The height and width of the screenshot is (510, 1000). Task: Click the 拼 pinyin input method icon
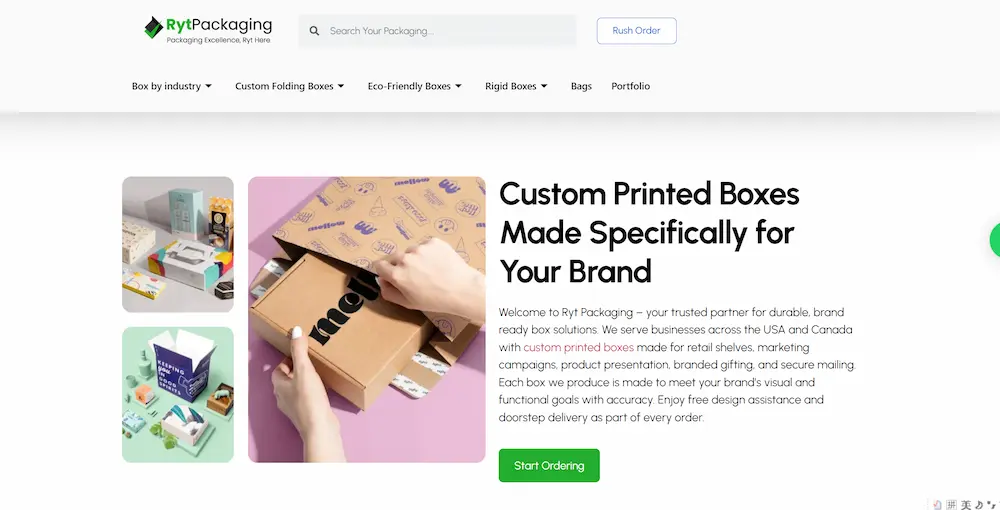tap(951, 505)
